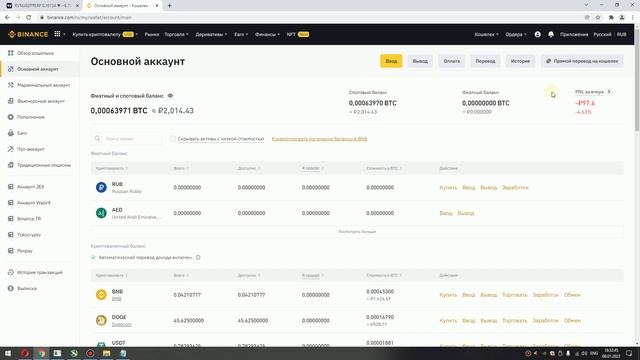
Task: Open the sidebar Earn section
Action: point(22,133)
